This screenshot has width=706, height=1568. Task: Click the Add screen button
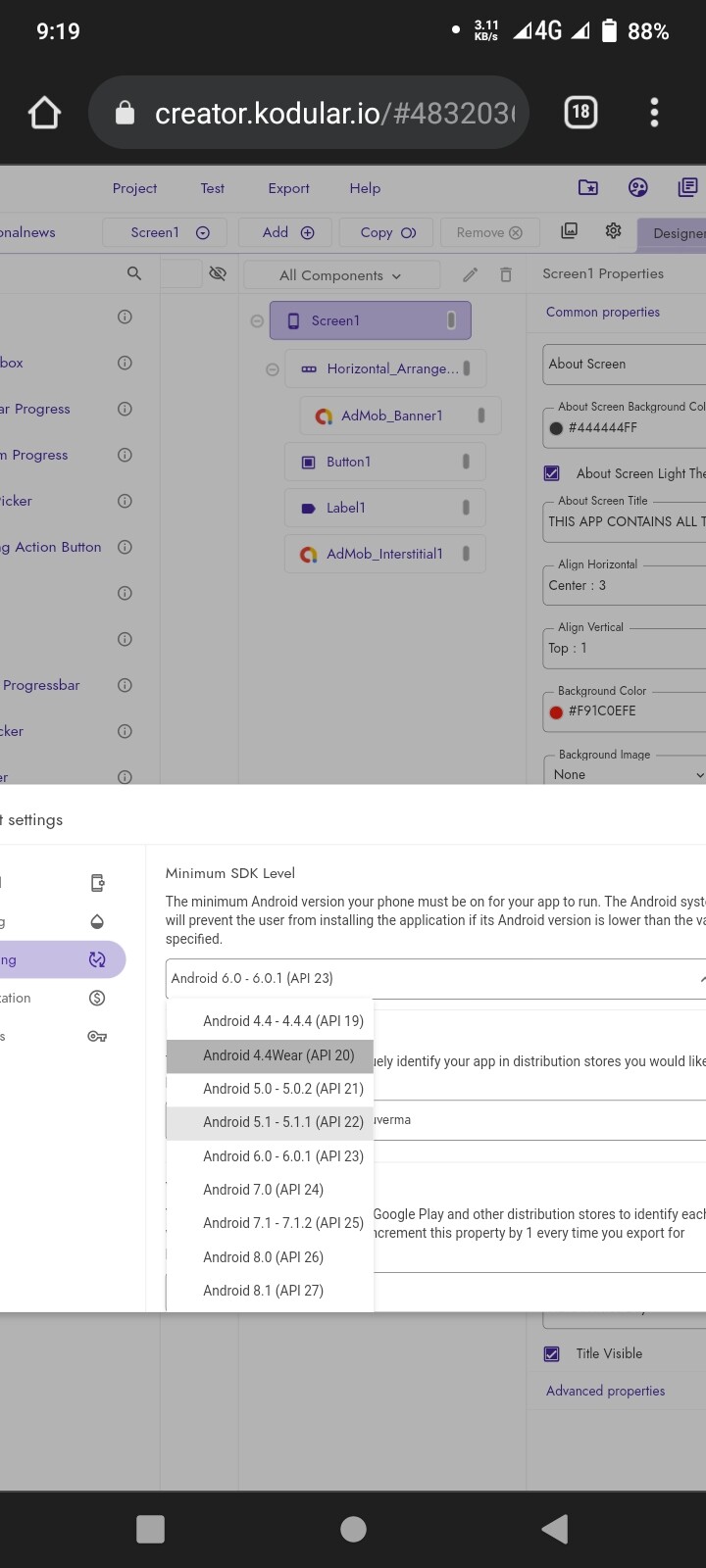point(287,232)
